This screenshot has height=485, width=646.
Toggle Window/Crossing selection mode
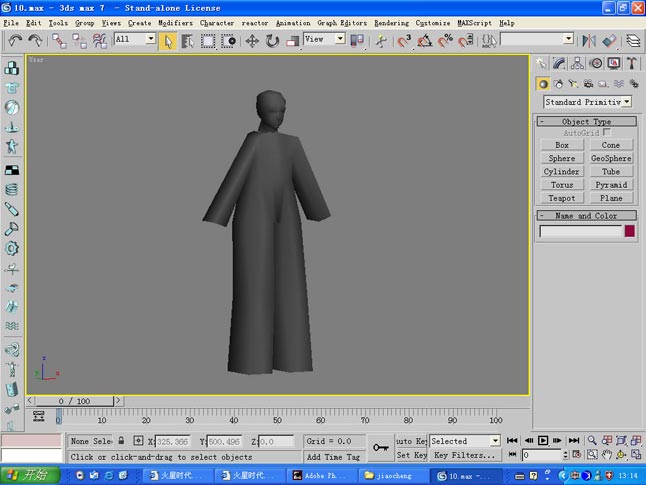[228, 41]
